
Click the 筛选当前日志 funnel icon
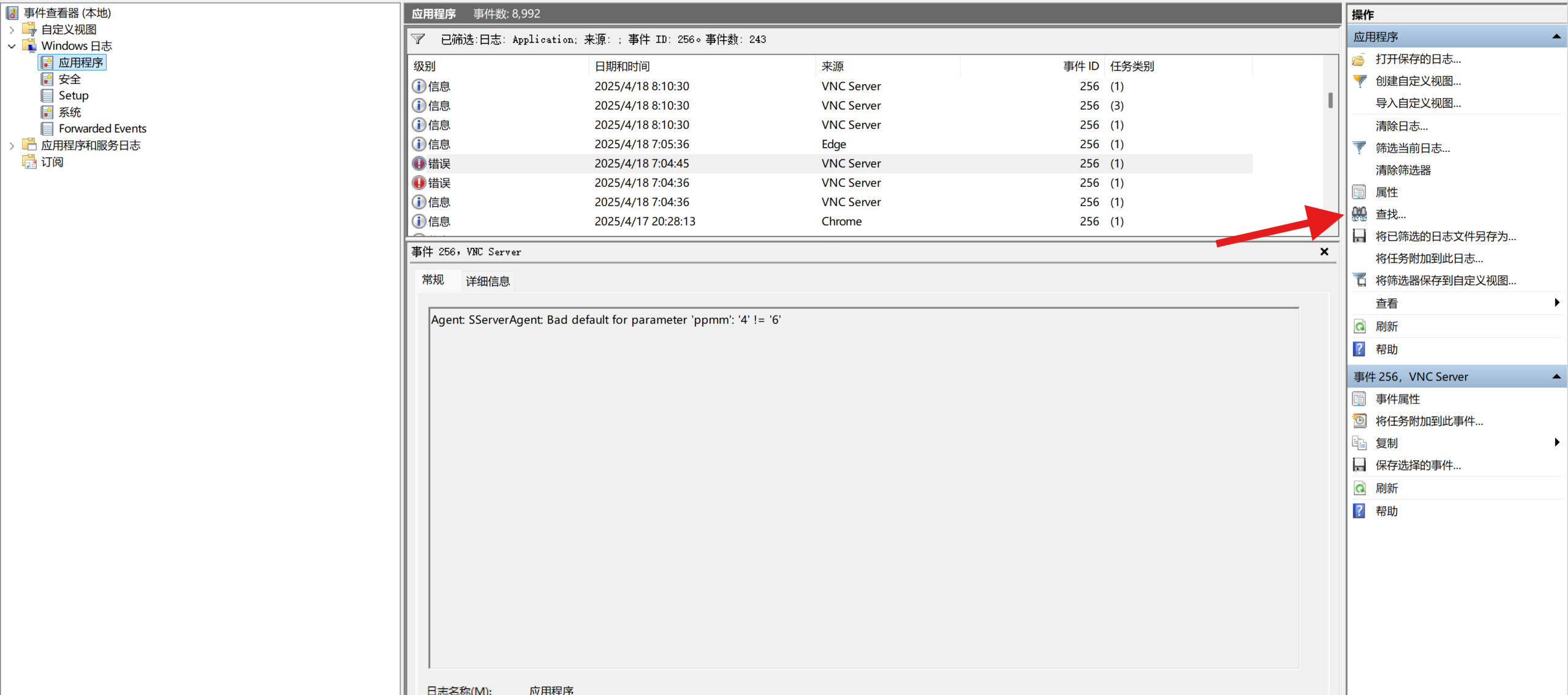click(1359, 148)
